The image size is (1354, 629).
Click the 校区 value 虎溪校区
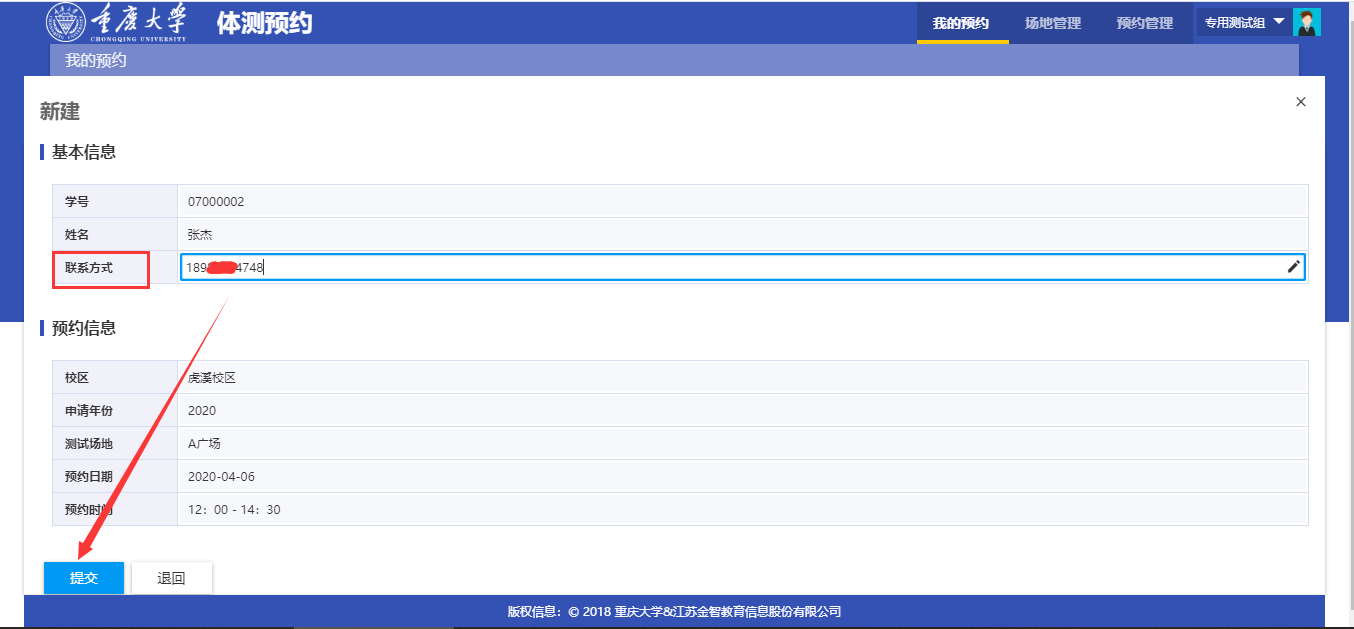pos(211,377)
